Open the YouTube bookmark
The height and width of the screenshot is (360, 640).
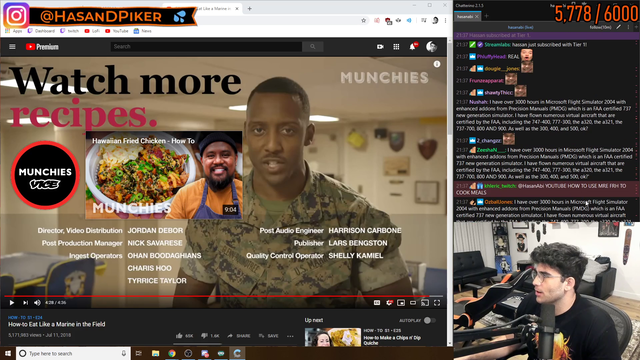coord(117,31)
